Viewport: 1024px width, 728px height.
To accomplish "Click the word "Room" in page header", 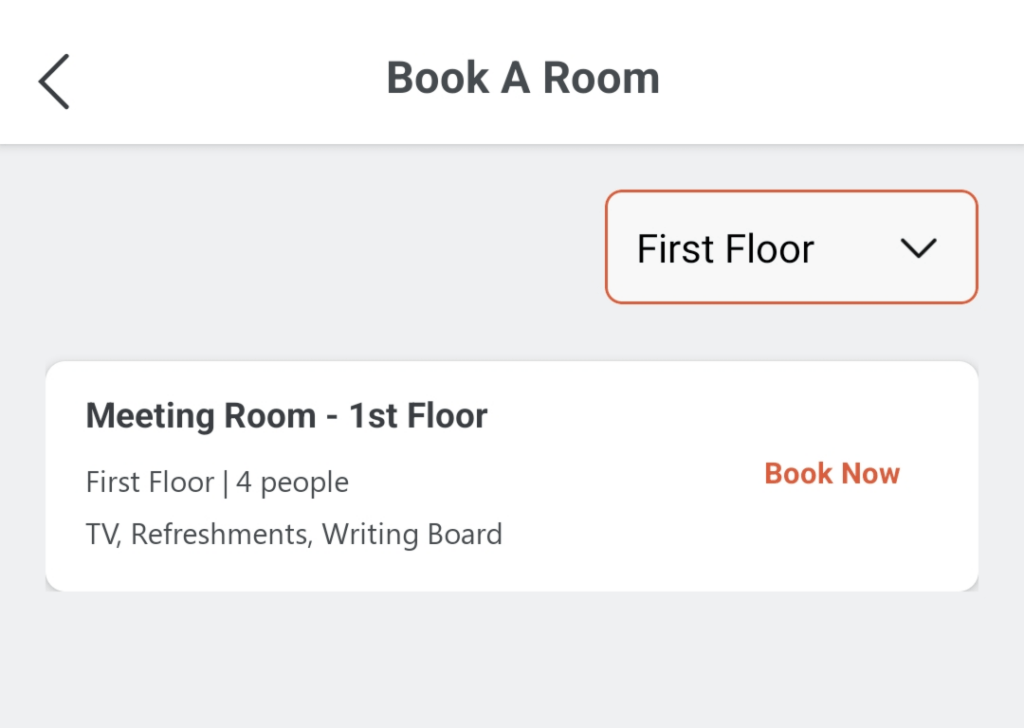I will pos(600,78).
